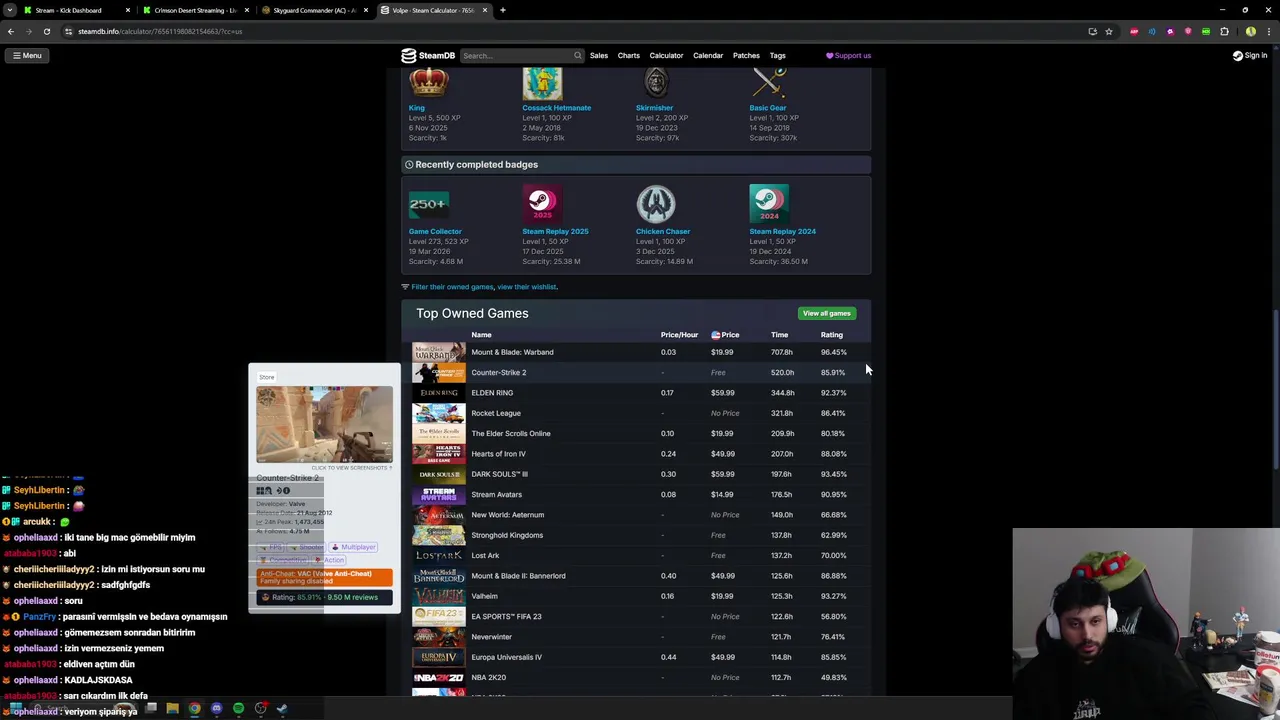This screenshot has width=1280, height=720.
Task: Switch to the Skyguard Commander tab
Action: point(314,10)
